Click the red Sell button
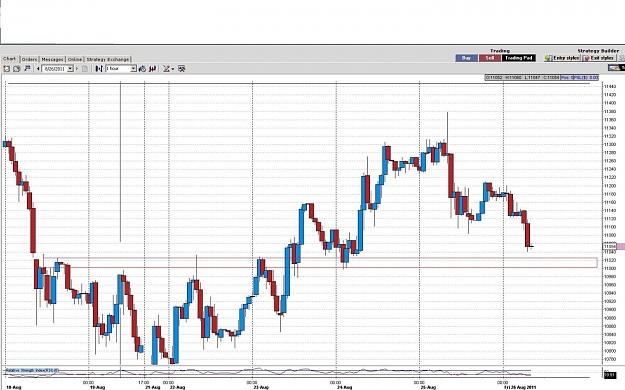This screenshot has width=625, height=390. click(x=489, y=58)
